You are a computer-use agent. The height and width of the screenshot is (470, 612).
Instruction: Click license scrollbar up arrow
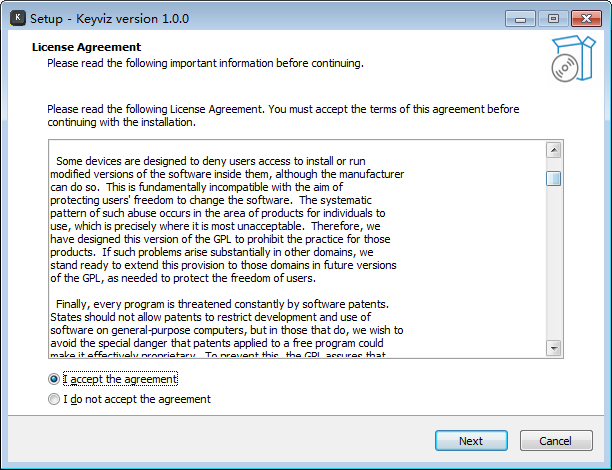[554, 150]
